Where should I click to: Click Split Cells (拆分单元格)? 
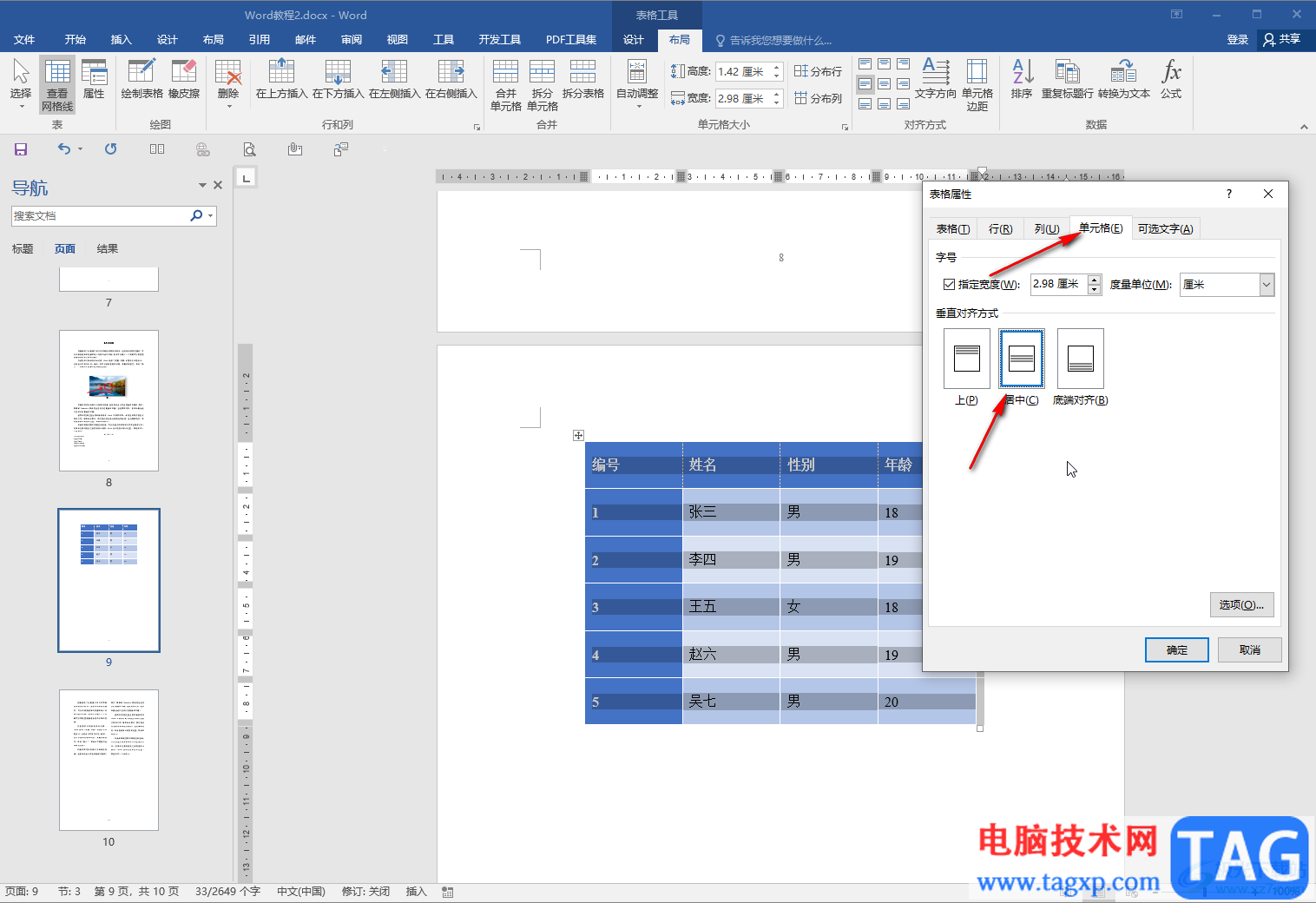(542, 85)
